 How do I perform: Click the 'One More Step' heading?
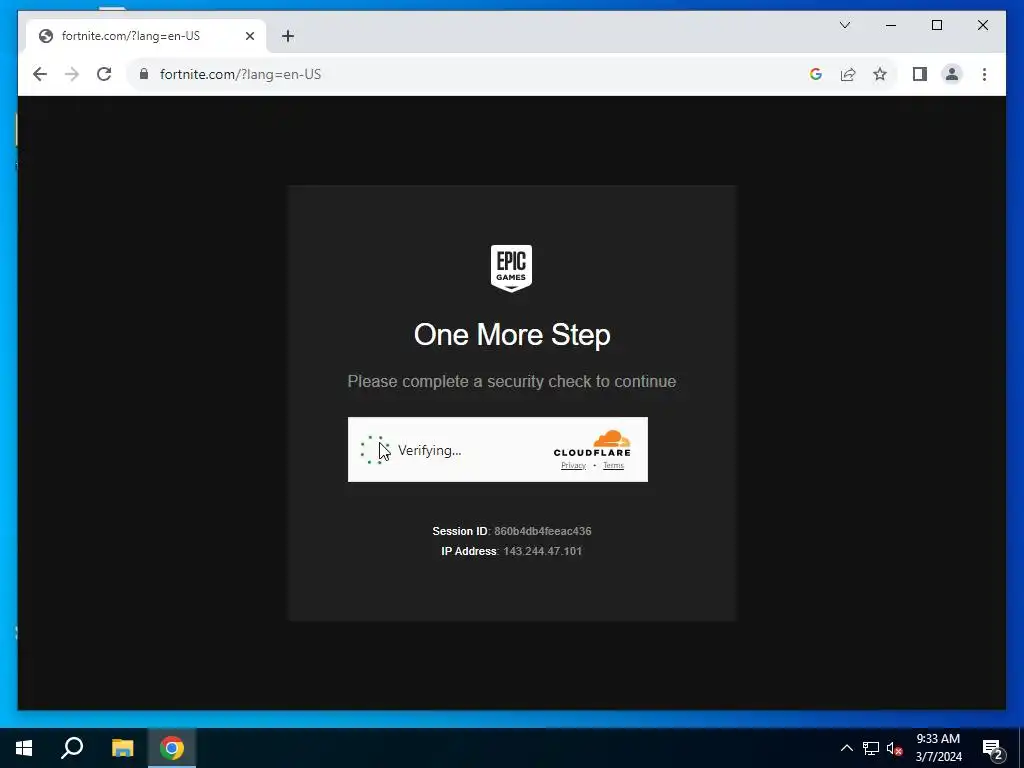pos(512,335)
